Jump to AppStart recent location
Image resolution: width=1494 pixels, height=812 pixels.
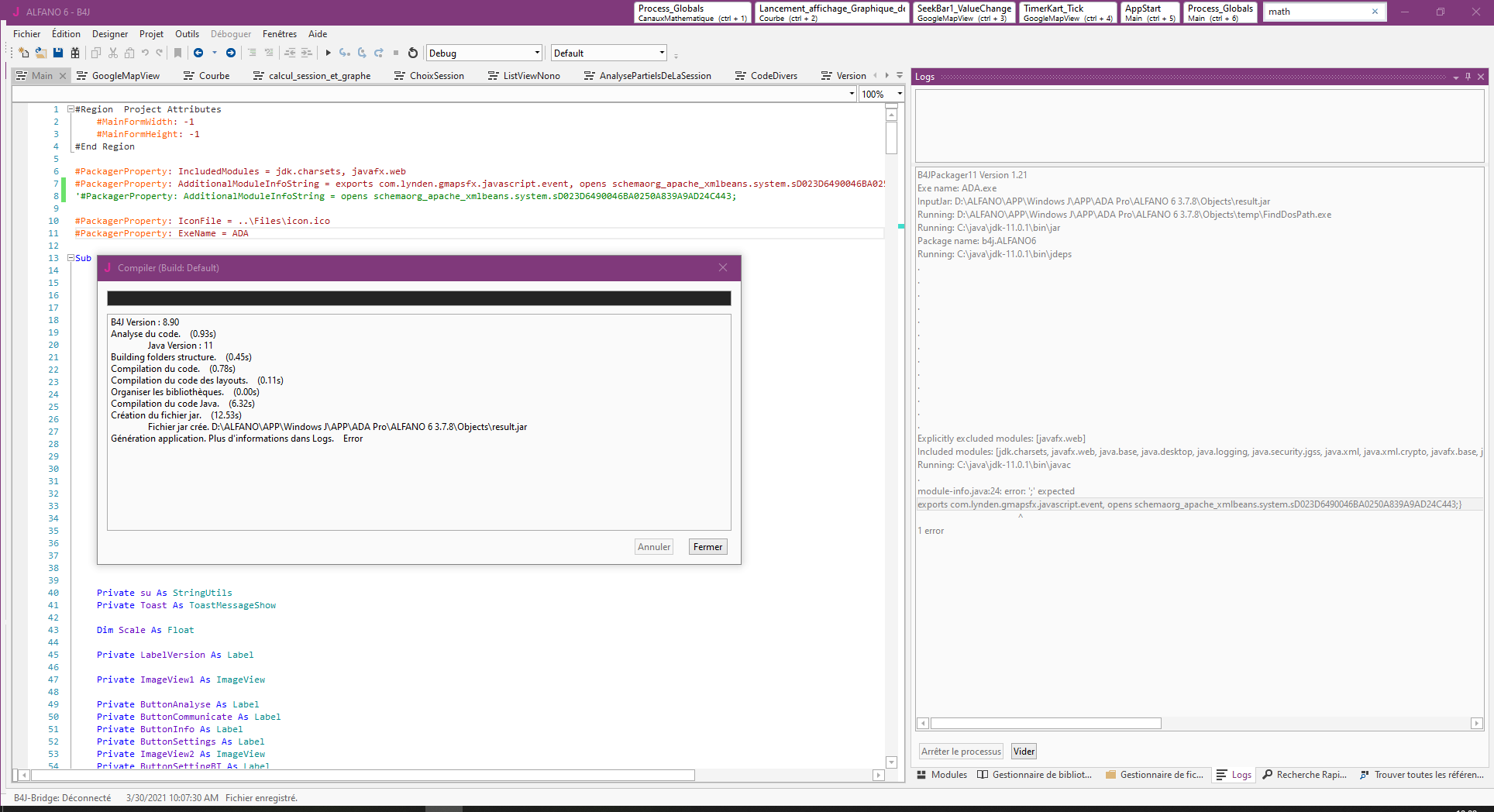(x=1150, y=12)
